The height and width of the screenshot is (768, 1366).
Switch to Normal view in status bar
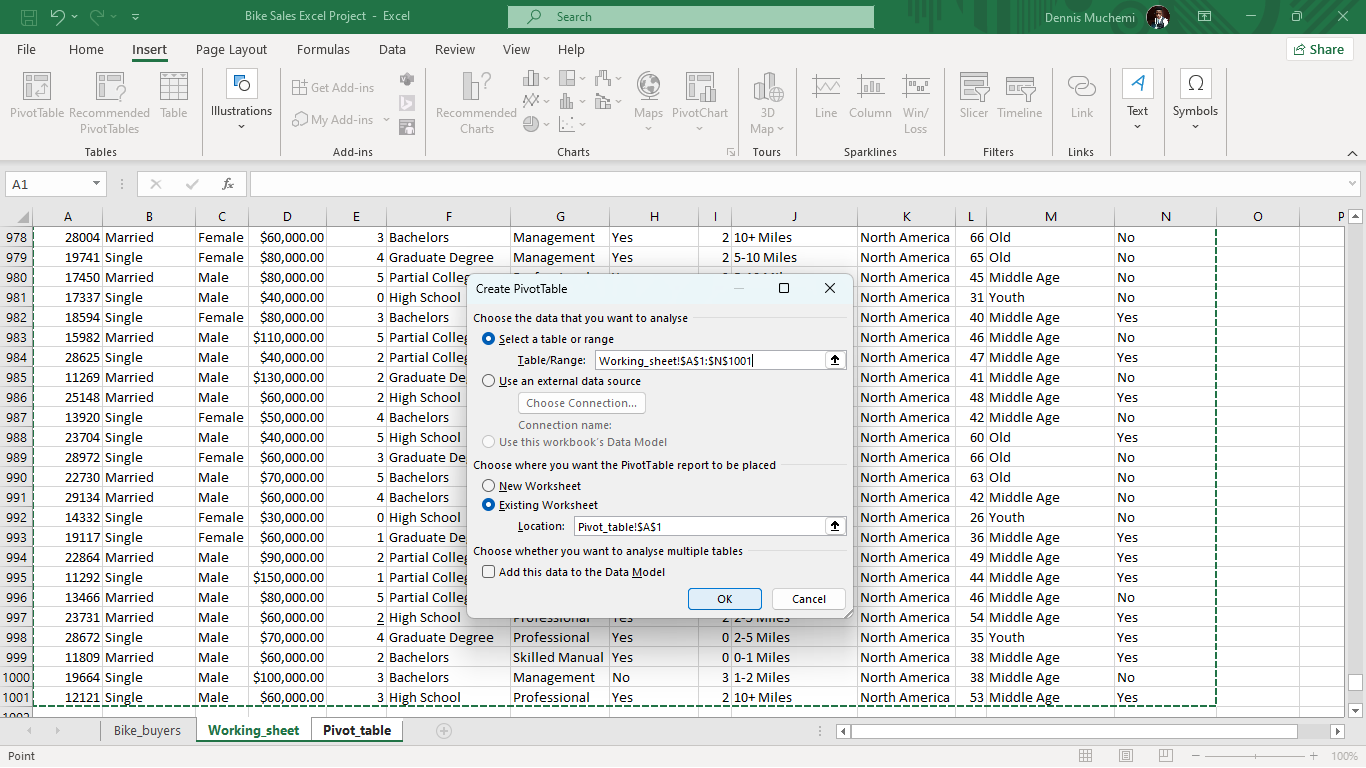[1086, 756]
